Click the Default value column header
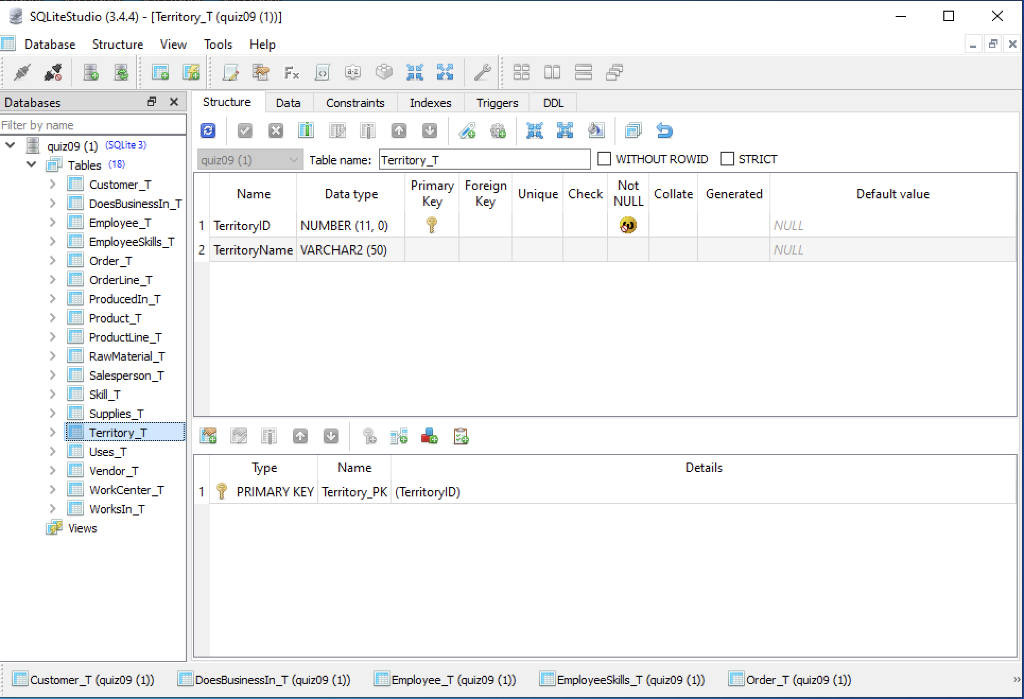1024x699 pixels. (x=893, y=193)
